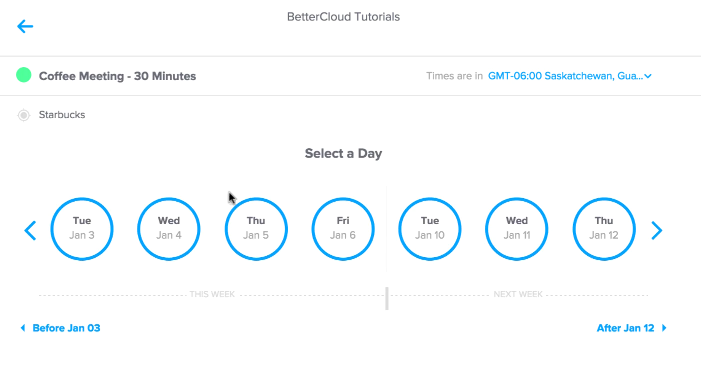Choose Wed Jan 11 as meeting day
The width and height of the screenshot is (701, 385).
coord(517,229)
